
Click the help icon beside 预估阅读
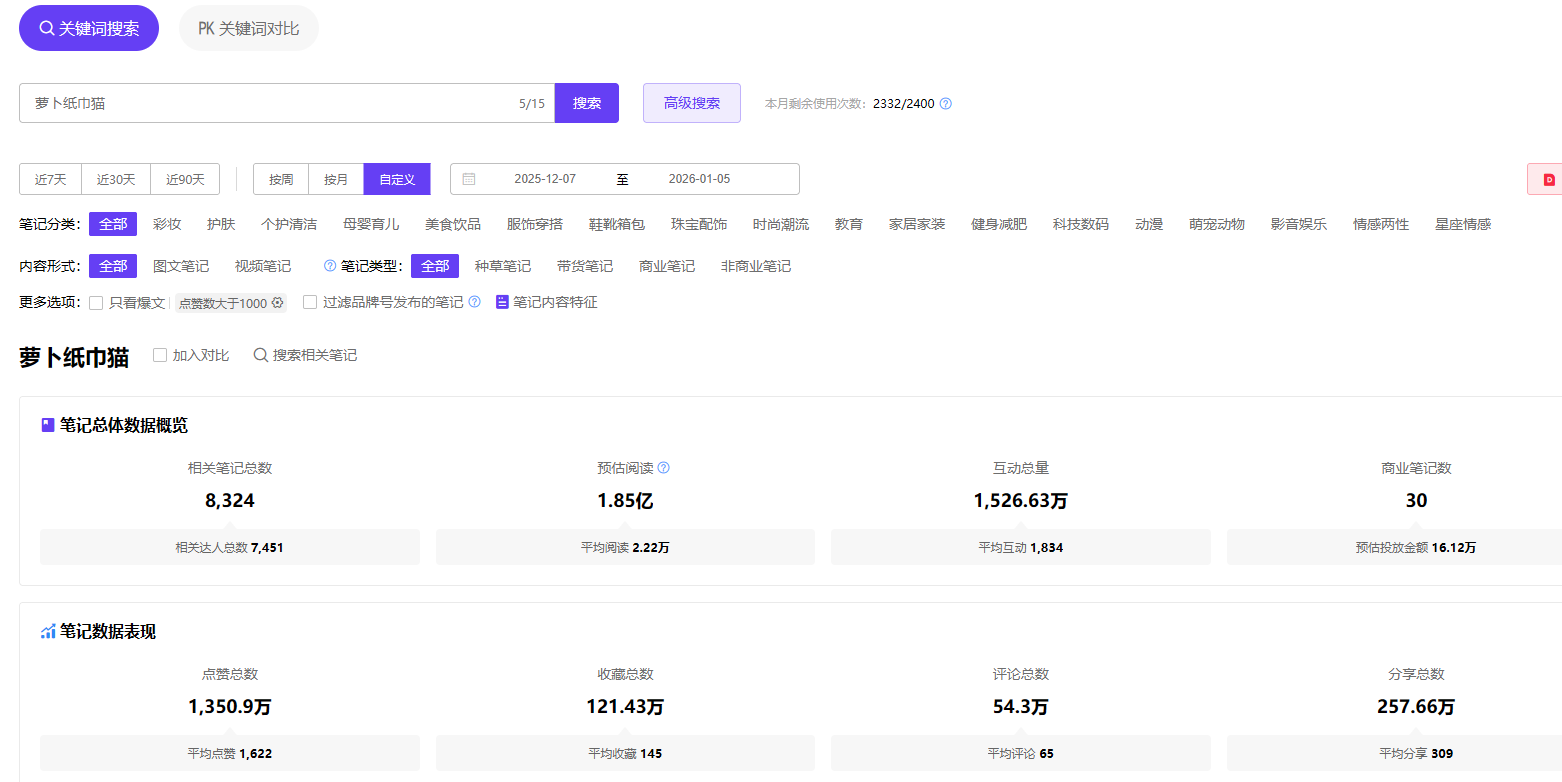coord(663,468)
